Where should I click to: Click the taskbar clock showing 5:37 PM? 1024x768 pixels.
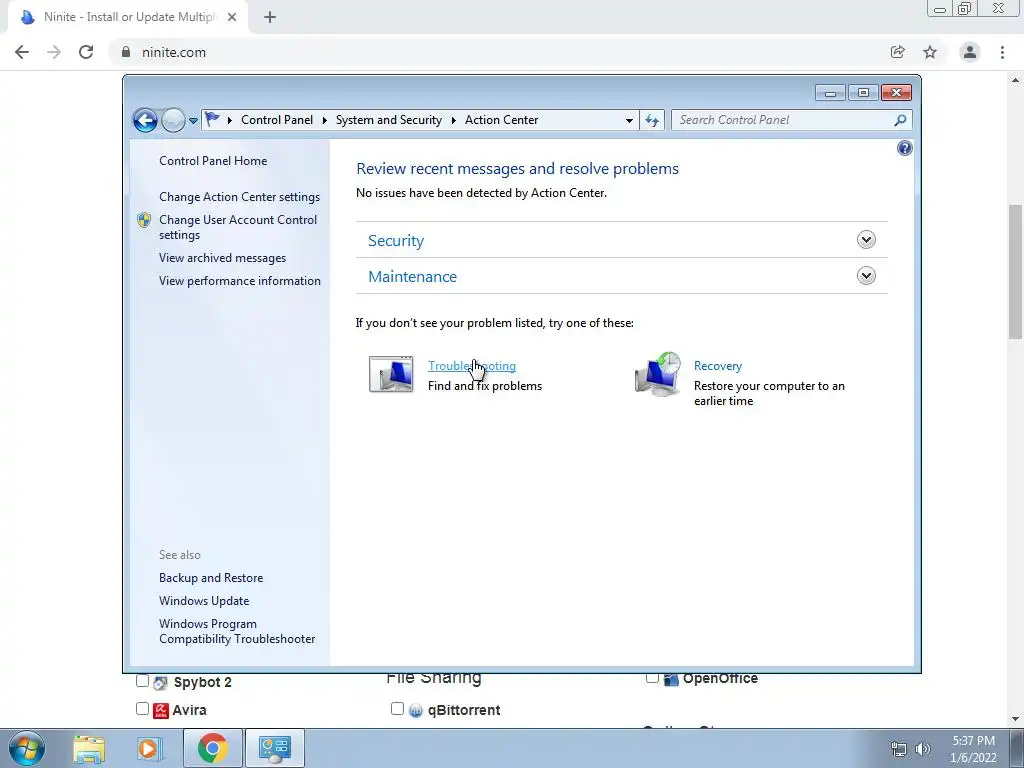973,749
